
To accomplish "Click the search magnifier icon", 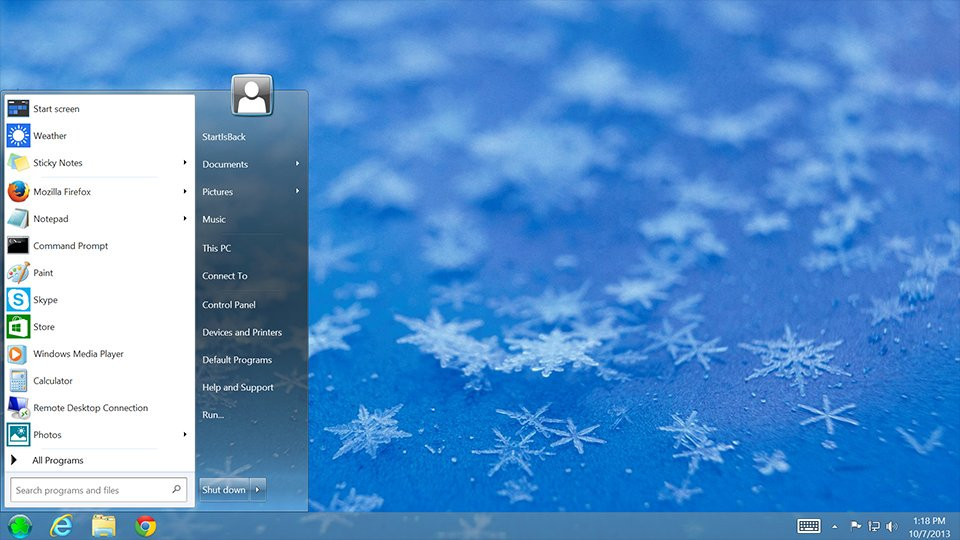I will (x=176, y=489).
